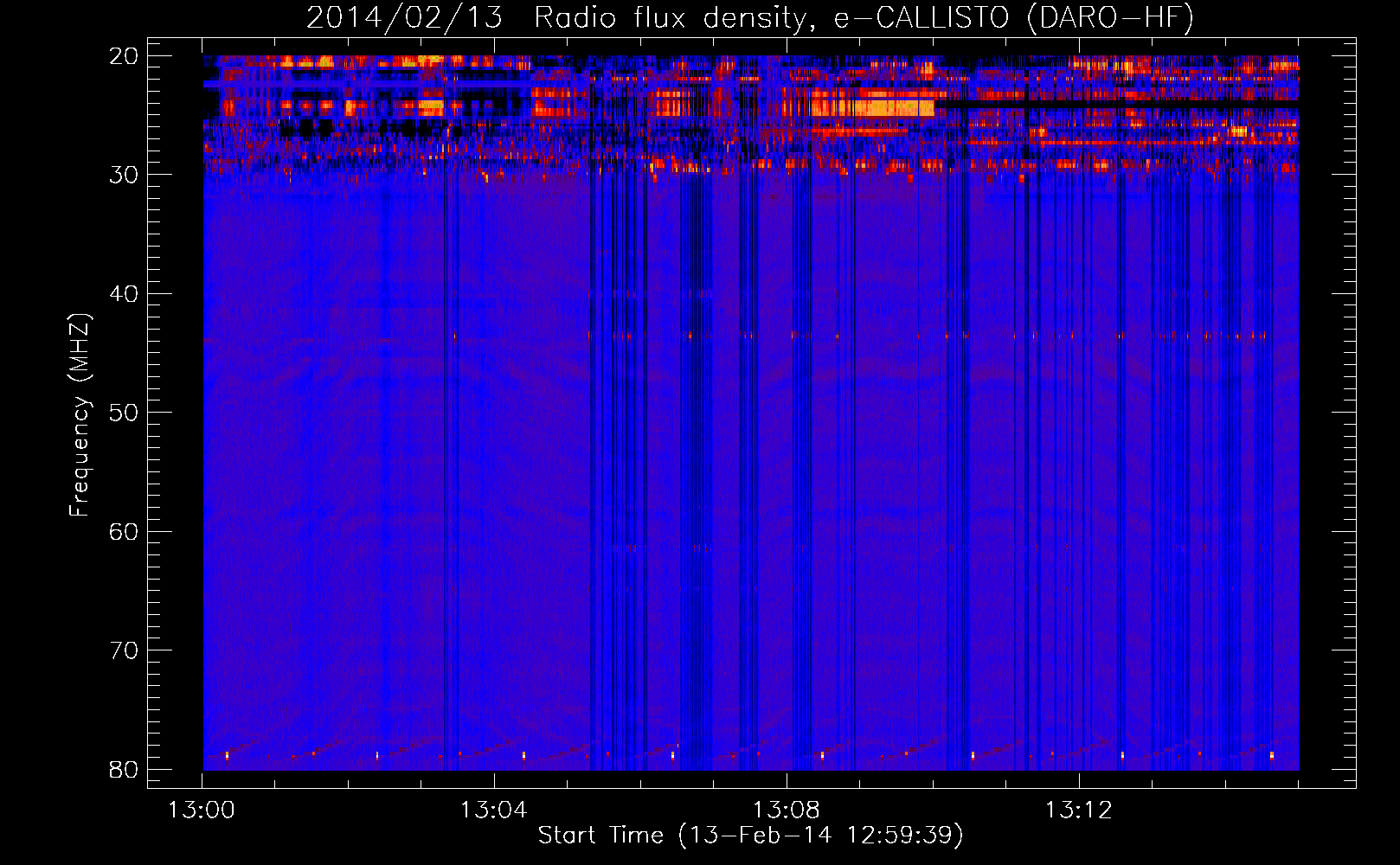
Task: Click the 13:04 time tick label
Action: click(x=494, y=811)
